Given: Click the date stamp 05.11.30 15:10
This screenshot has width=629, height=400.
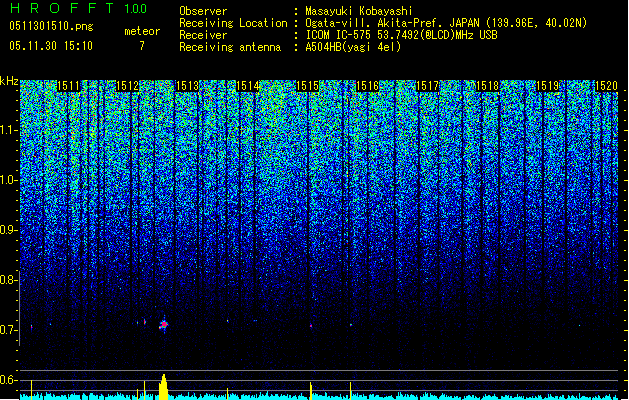Looking at the screenshot, I should pos(51,46).
